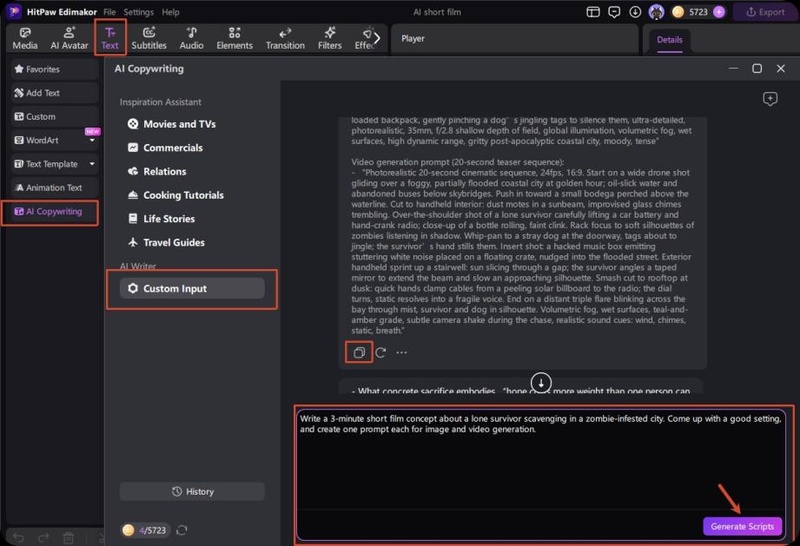Select the Text tool in toolbar
The height and width of the screenshot is (546, 800).
110,38
